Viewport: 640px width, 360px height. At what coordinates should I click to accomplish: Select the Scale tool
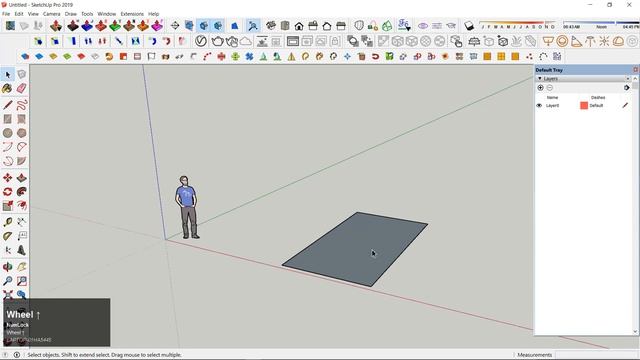pyautogui.click(x=7, y=206)
